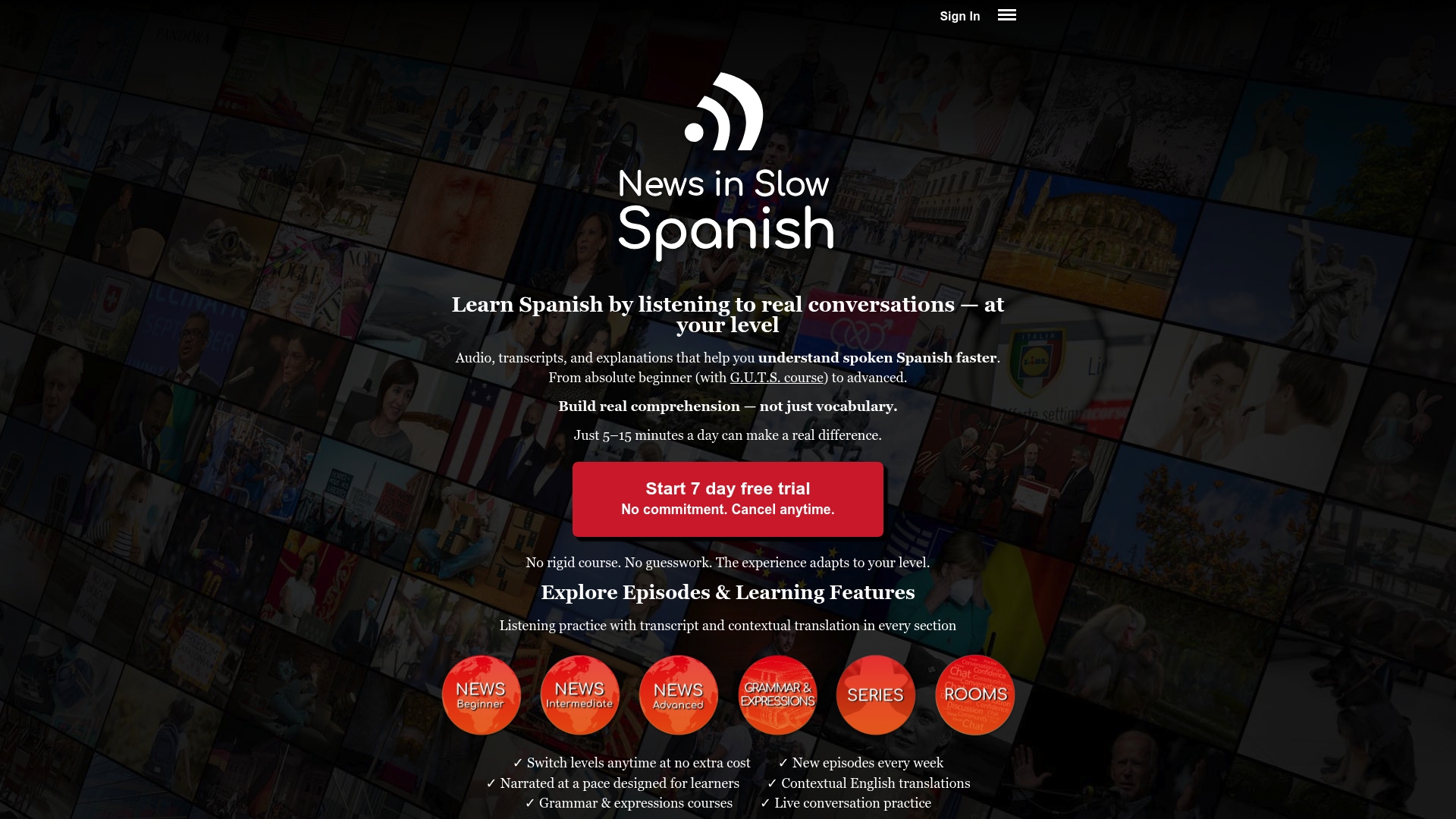Click the checkmark beside 'Grammar & expressions courses'
1456x819 pixels.
click(529, 803)
